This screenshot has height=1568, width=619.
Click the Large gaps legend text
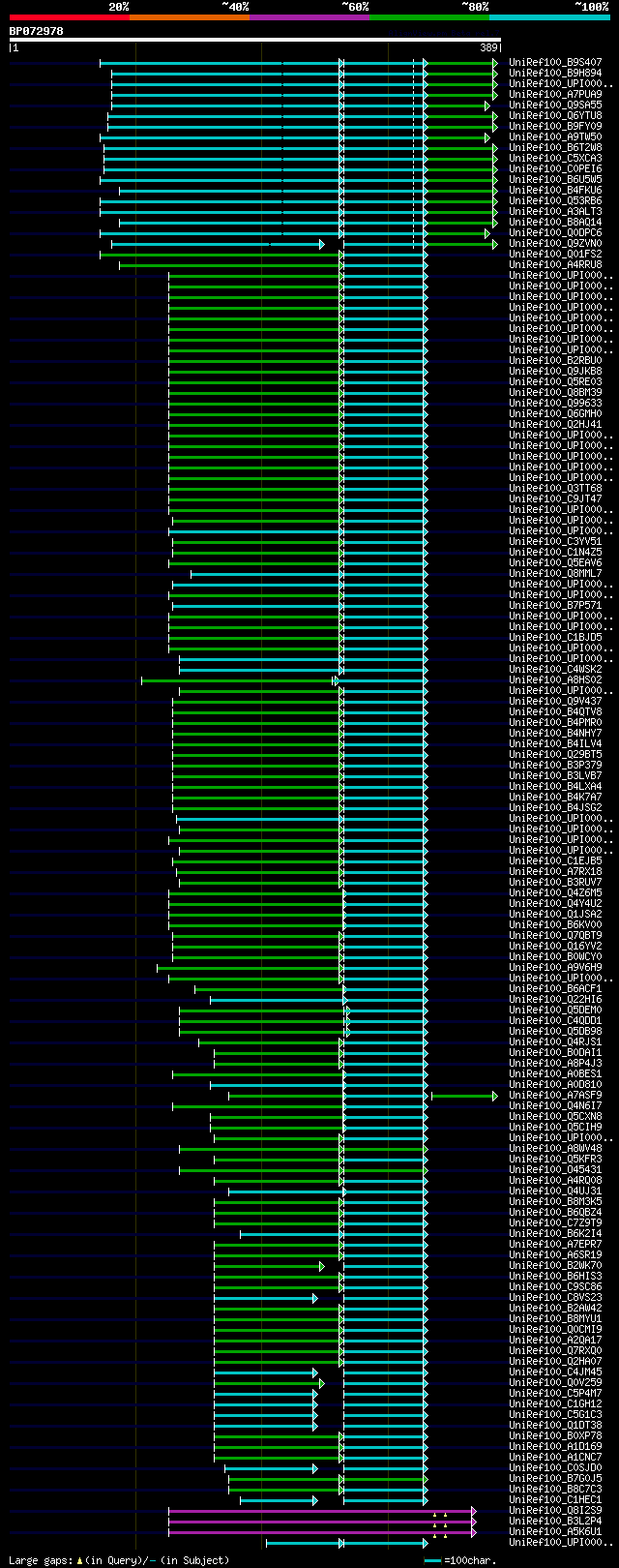point(119,1559)
